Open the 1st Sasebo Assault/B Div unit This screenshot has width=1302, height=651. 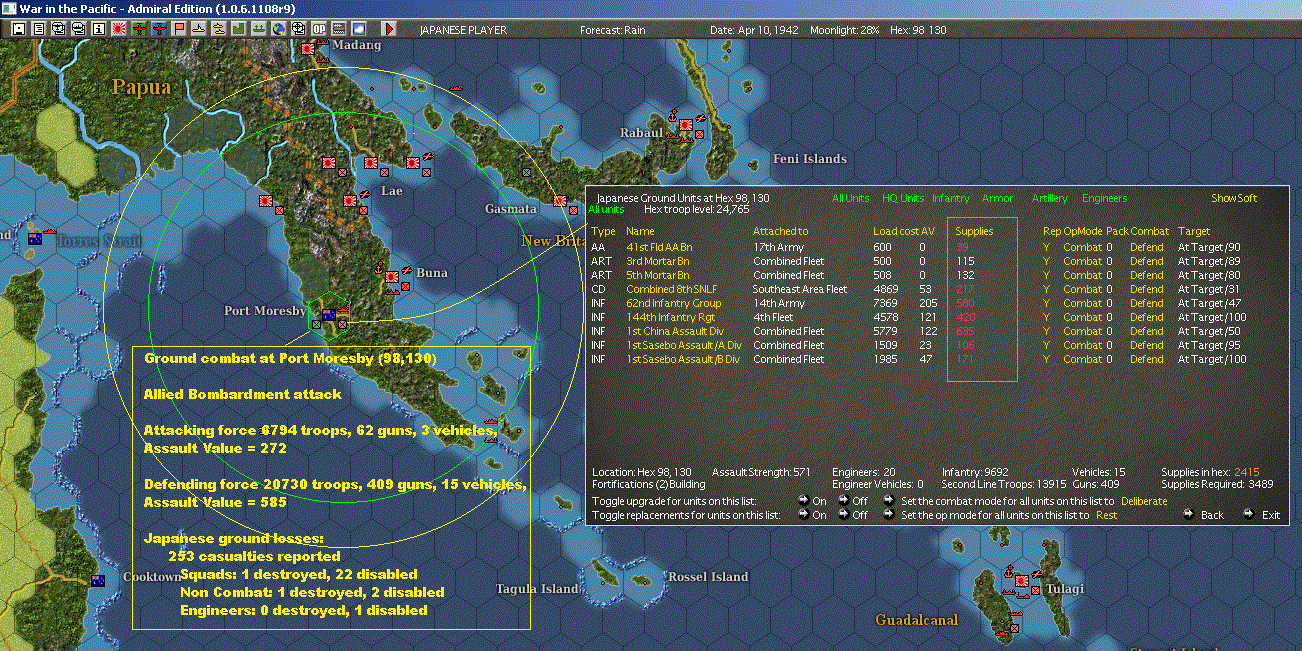click(683, 359)
